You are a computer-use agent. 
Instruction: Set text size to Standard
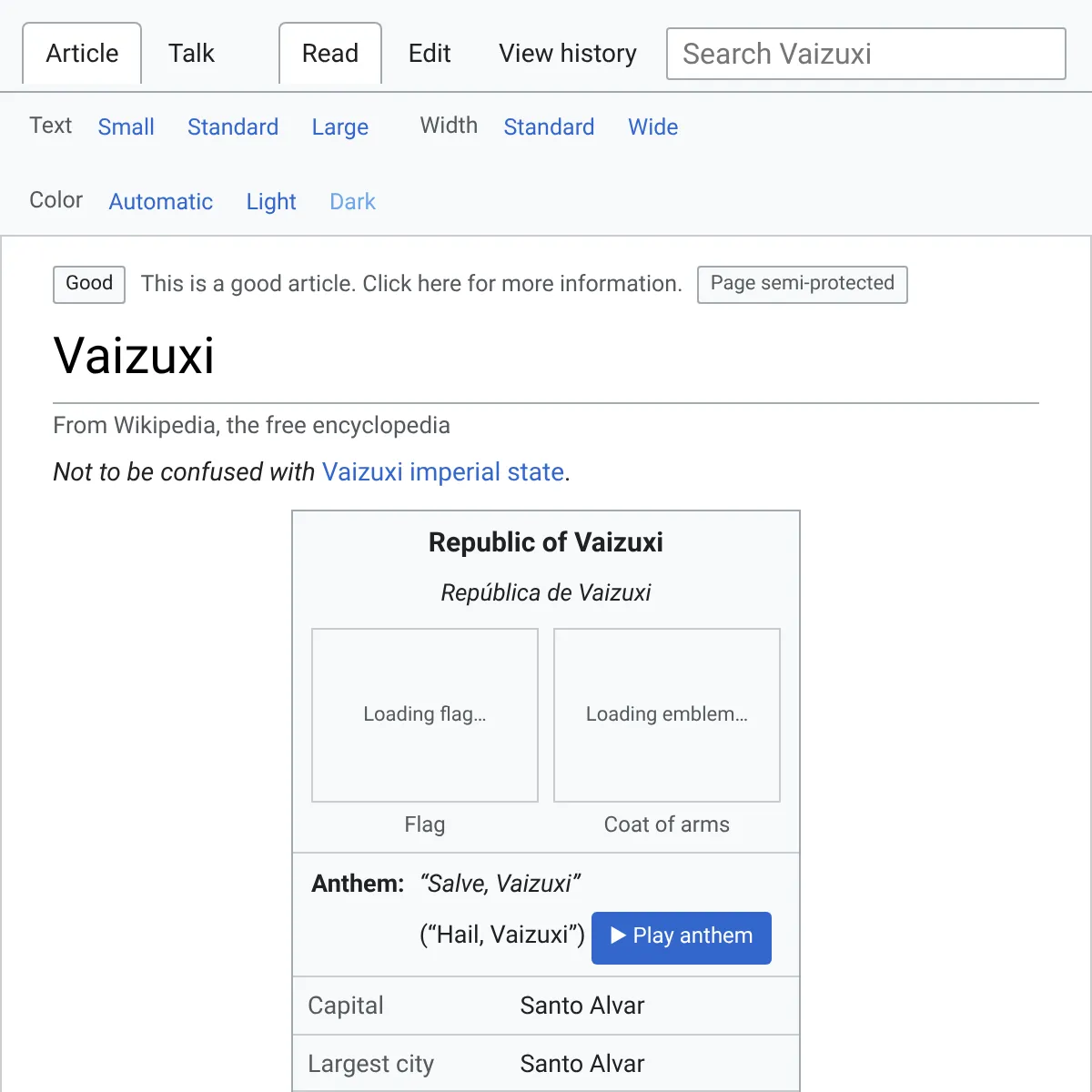[x=233, y=127]
